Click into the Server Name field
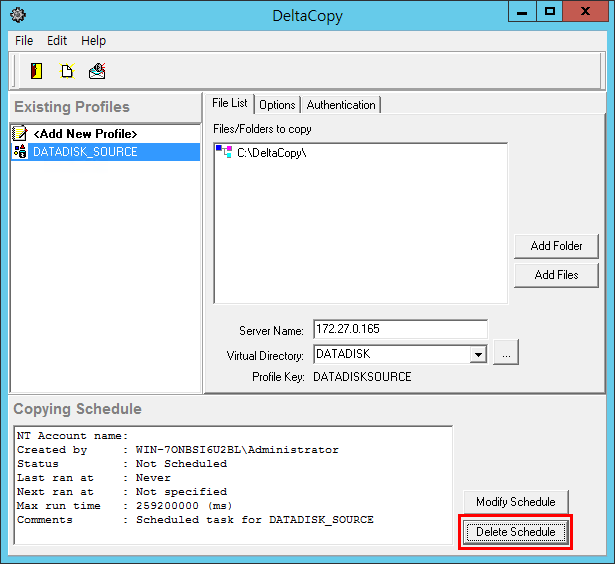Image resolution: width=615 pixels, height=564 pixels. (400, 330)
